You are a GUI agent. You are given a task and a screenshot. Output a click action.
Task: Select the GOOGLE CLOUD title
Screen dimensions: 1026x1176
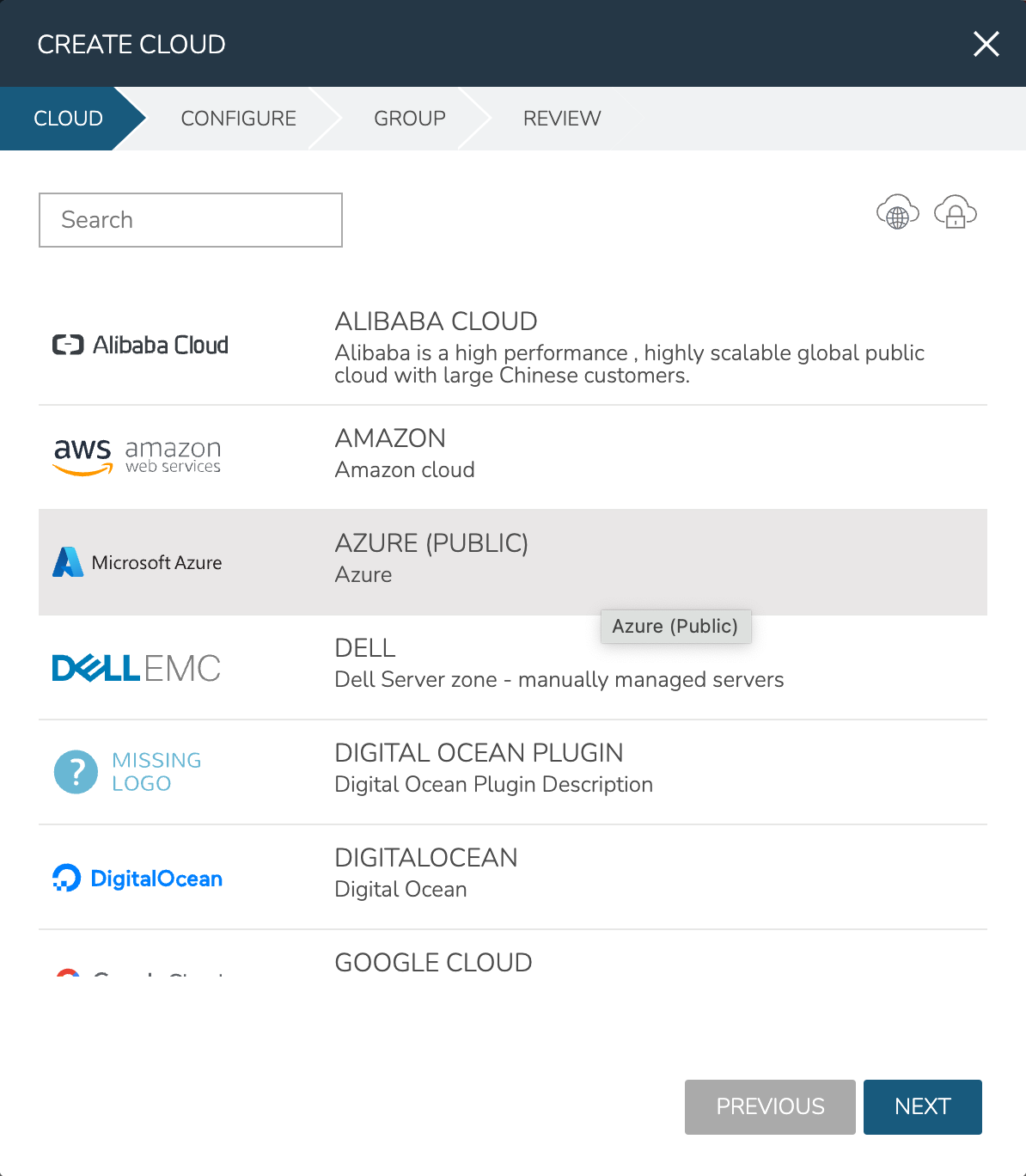[433, 963]
